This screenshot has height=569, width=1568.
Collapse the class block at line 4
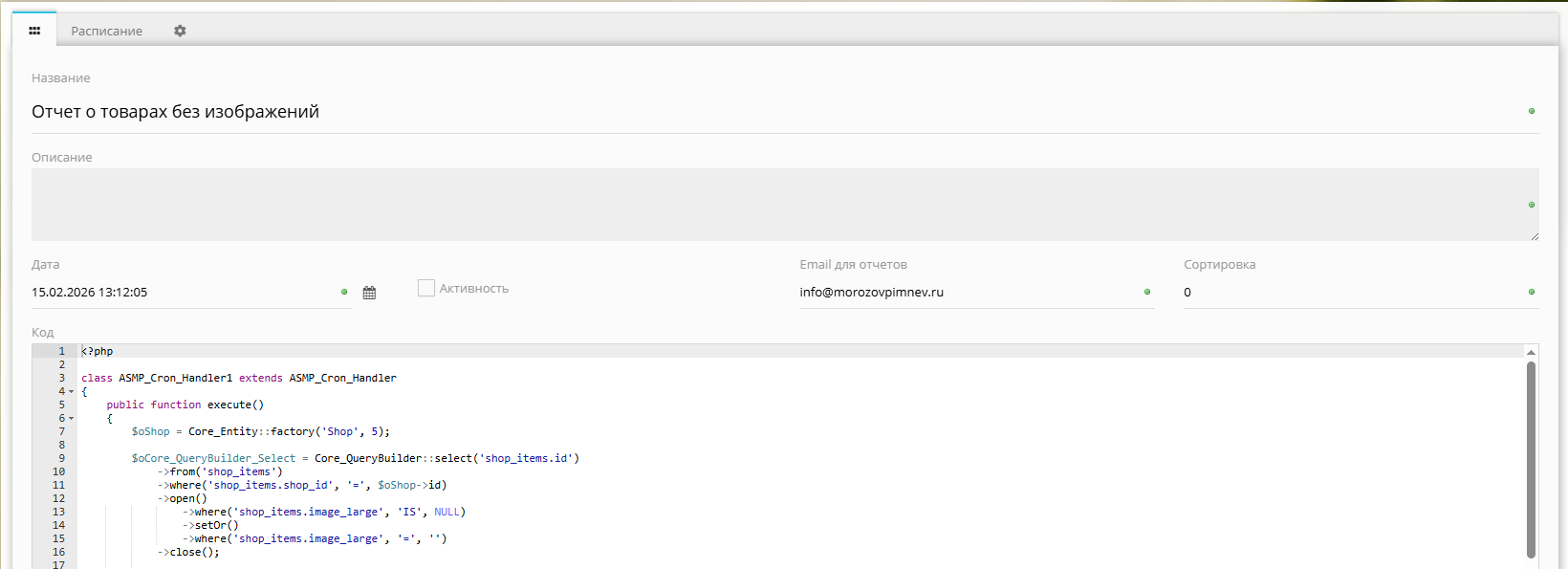71,391
